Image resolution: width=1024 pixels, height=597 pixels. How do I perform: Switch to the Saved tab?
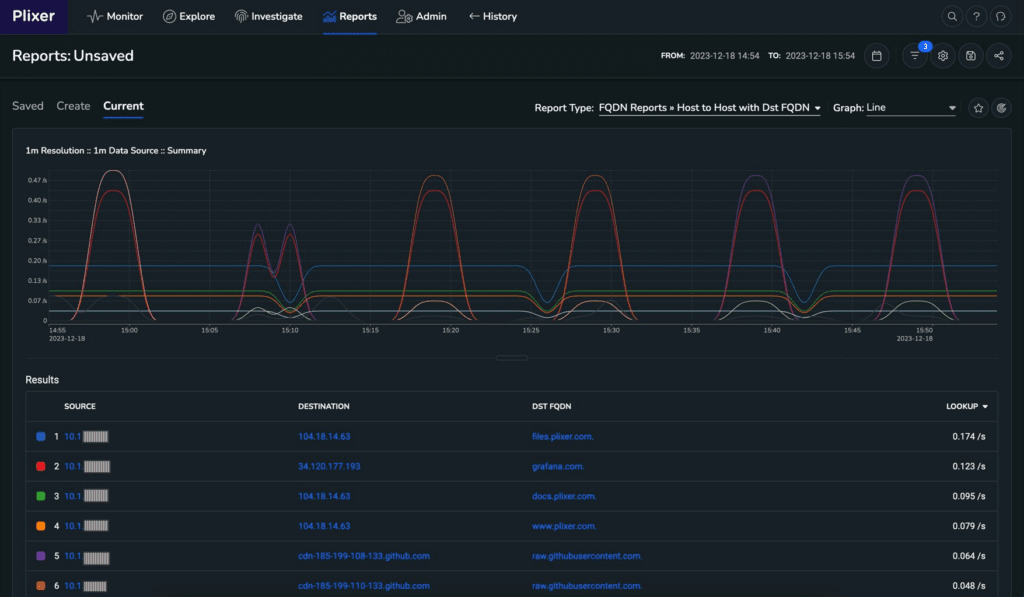point(28,106)
